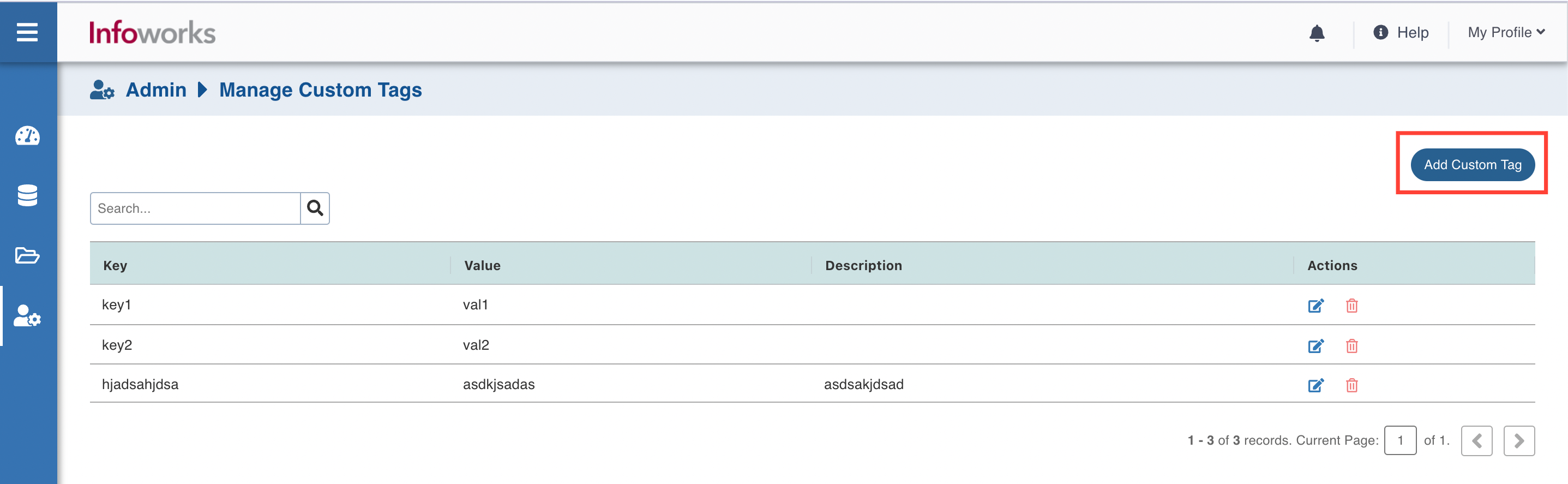Image resolution: width=1568 pixels, height=484 pixels.
Task: Select the val2 cell
Action: [476, 344]
